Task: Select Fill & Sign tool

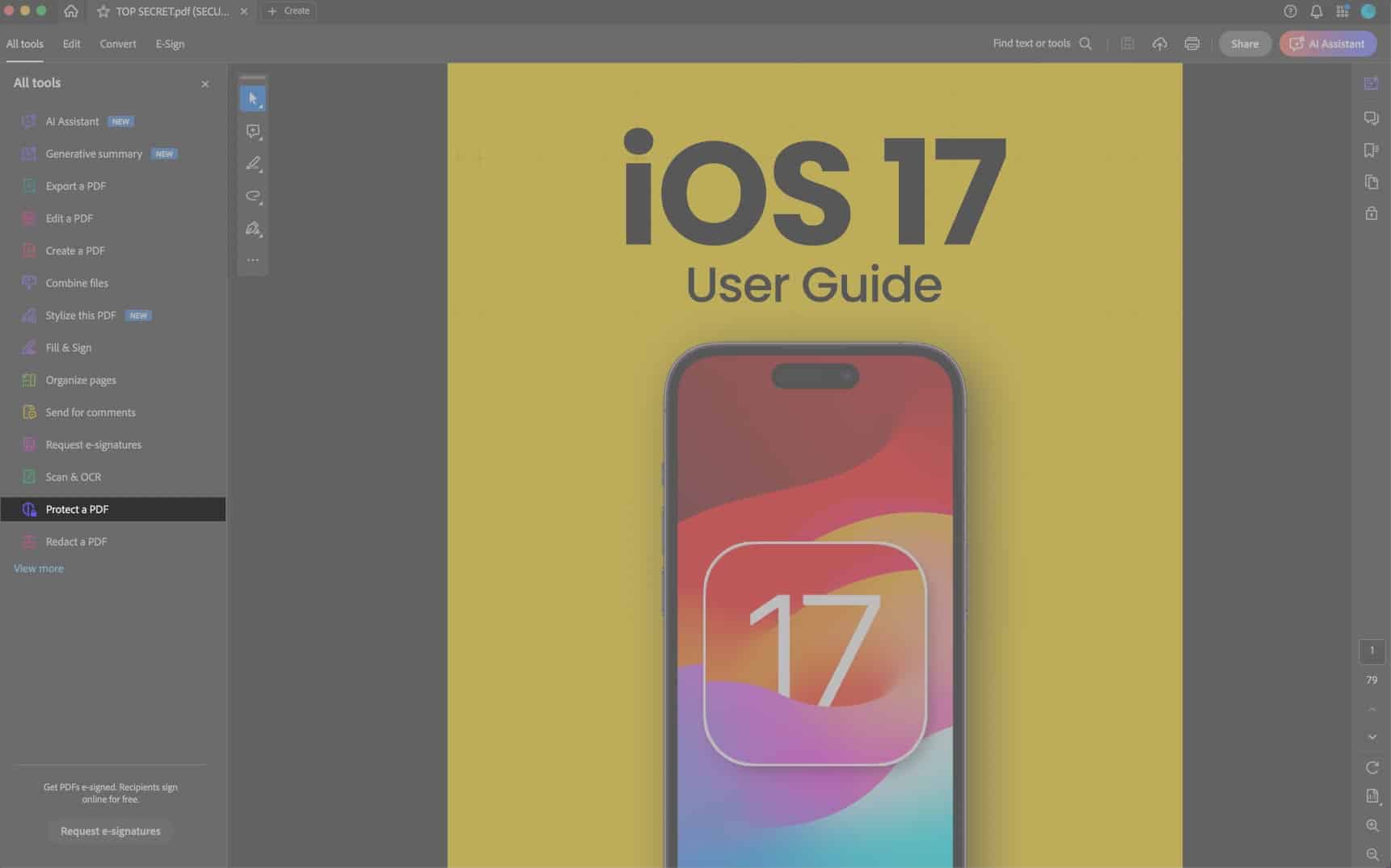Action: (113, 348)
